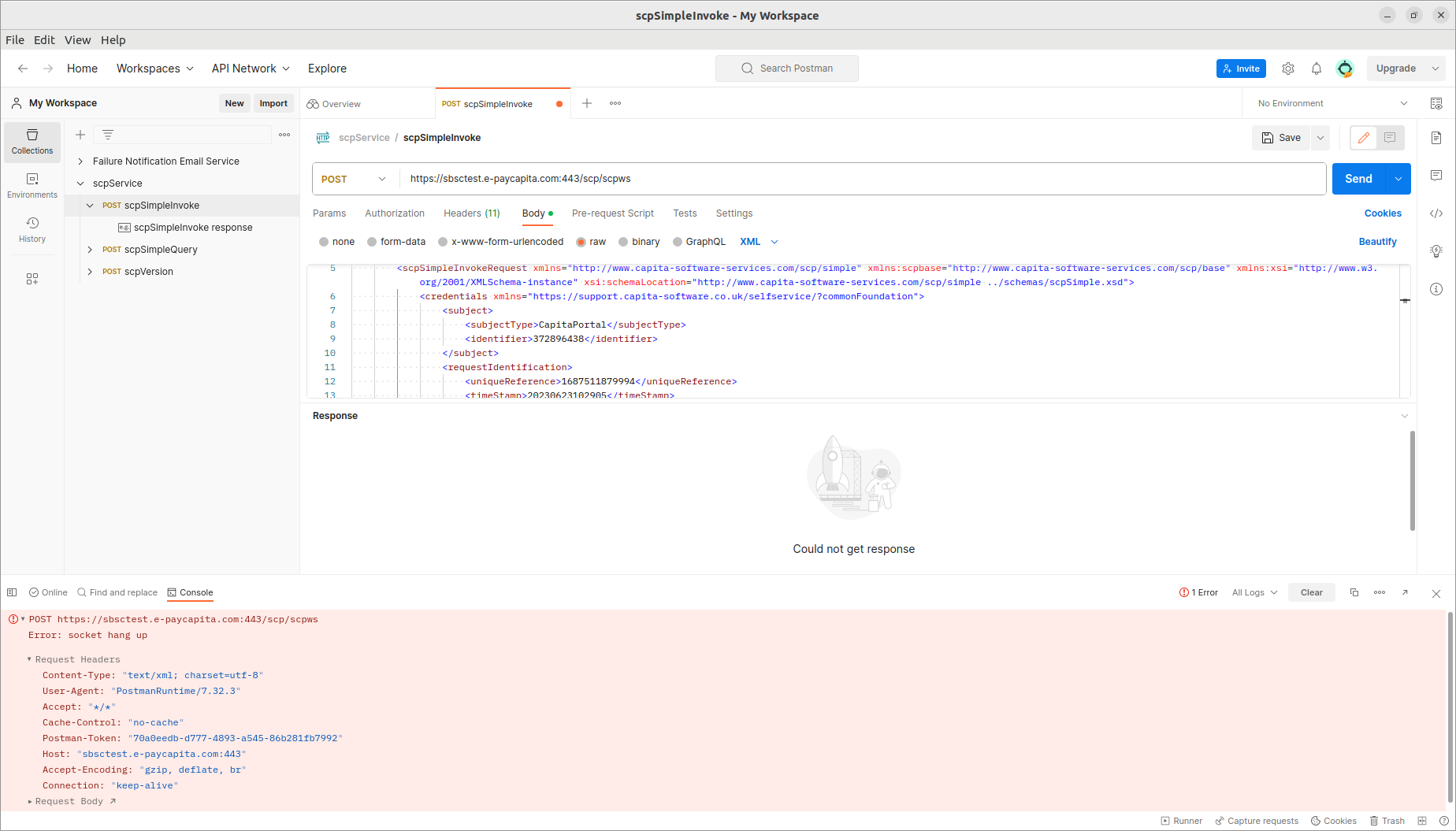Open the No Environment dropdown
Viewport: 1456px width, 831px height.
pos(1332,103)
